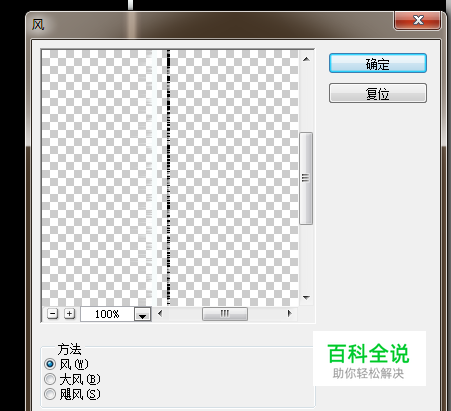
Task: Click the preview vertical scrollbar down arrow
Action: 306,297
